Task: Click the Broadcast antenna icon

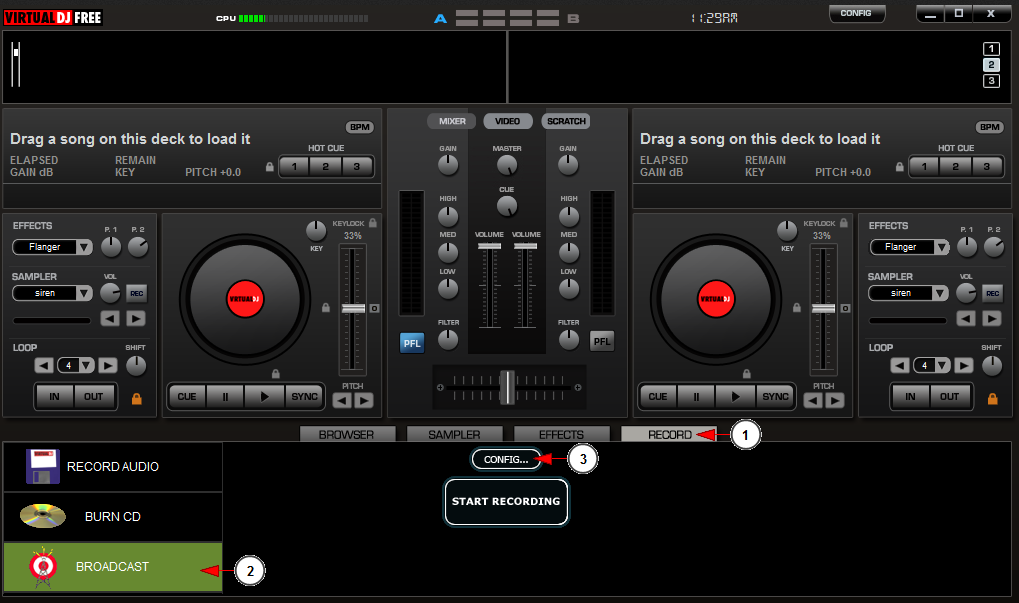Action: click(43, 567)
